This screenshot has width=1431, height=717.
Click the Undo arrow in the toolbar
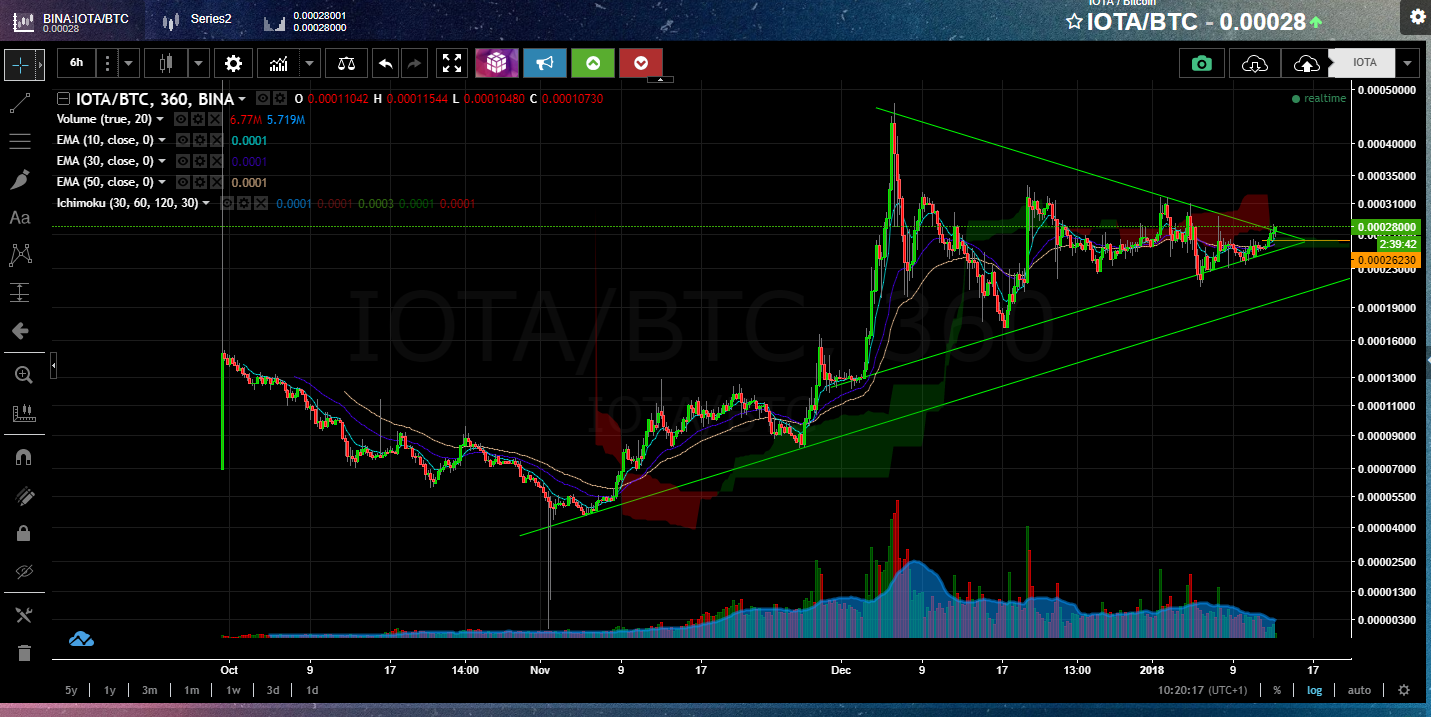[387, 63]
